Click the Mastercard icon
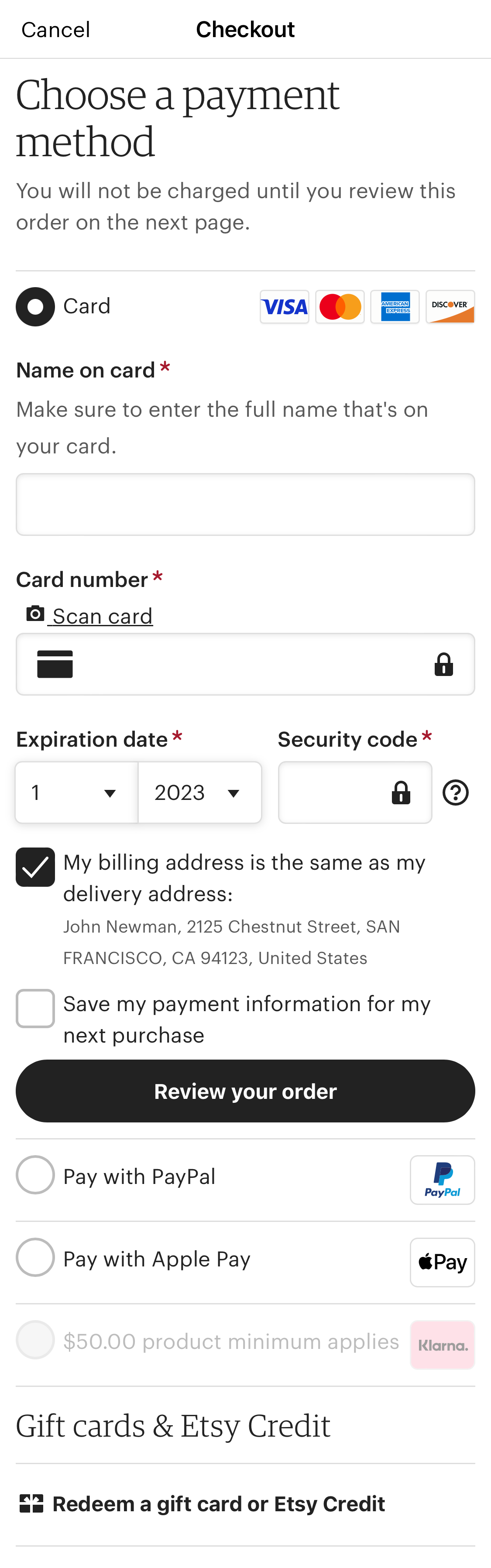 (x=340, y=307)
